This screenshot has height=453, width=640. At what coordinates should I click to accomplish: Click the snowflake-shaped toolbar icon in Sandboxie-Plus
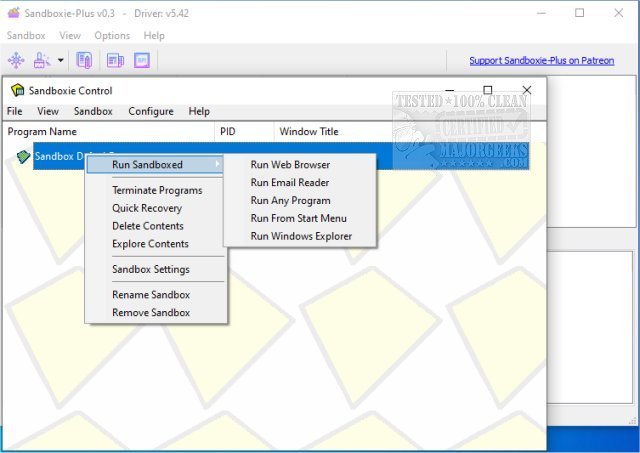pyautogui.click(x=16, y=60)
